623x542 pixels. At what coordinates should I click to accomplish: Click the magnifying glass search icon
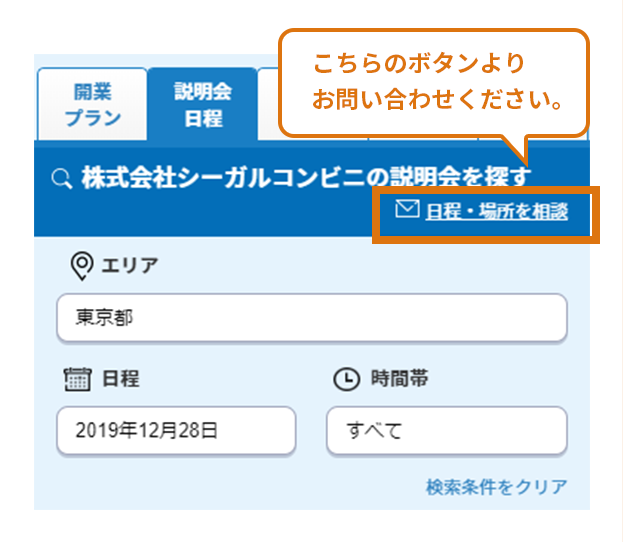[x=61, y=179]
